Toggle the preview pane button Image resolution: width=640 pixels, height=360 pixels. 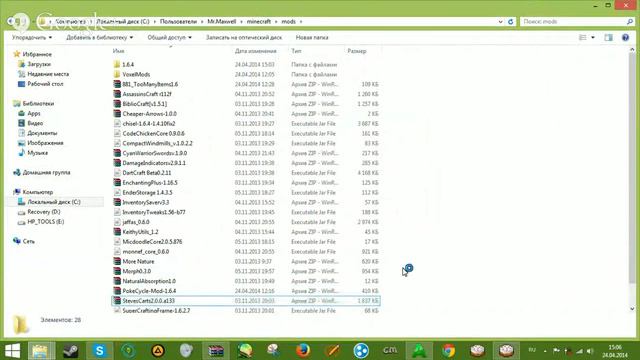click(608, 38)
